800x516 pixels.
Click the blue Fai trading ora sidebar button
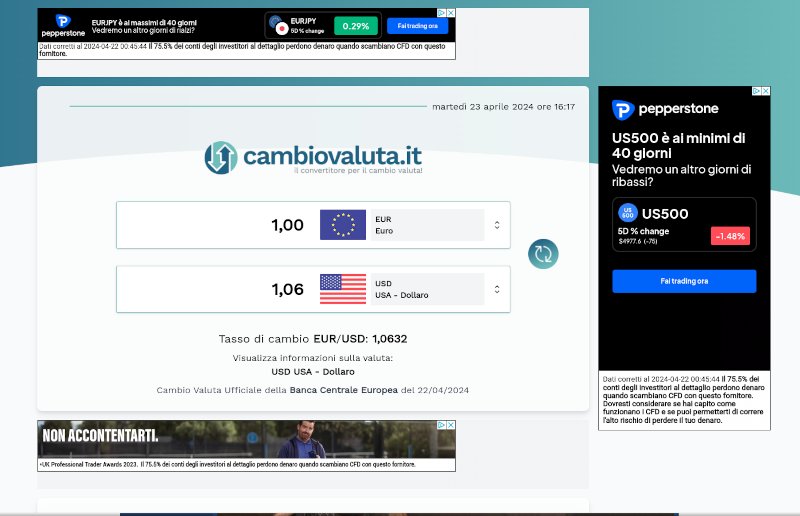coord(684,281)
